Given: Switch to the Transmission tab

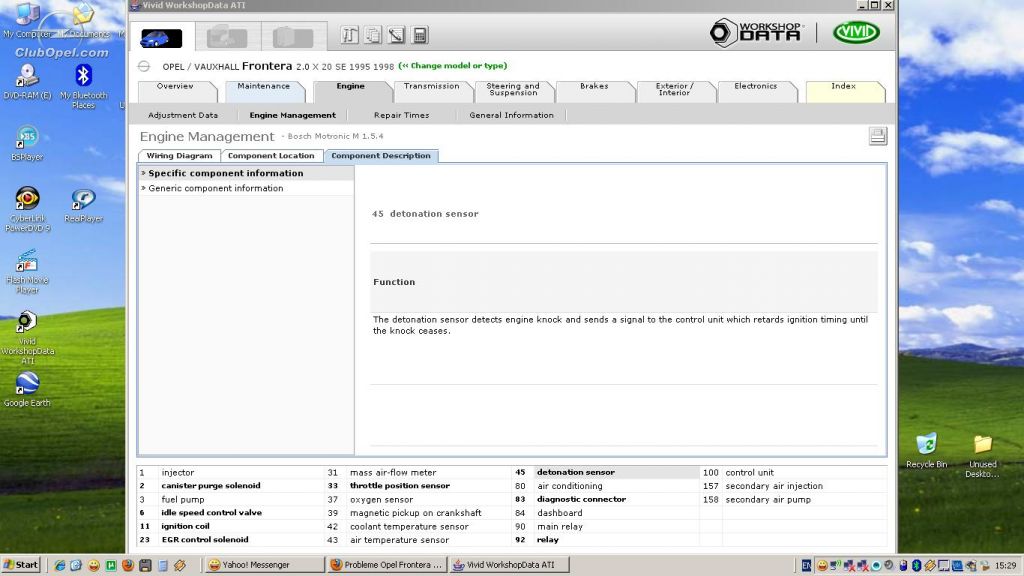Looking at the screenshot, I should (x=432, y=91).
